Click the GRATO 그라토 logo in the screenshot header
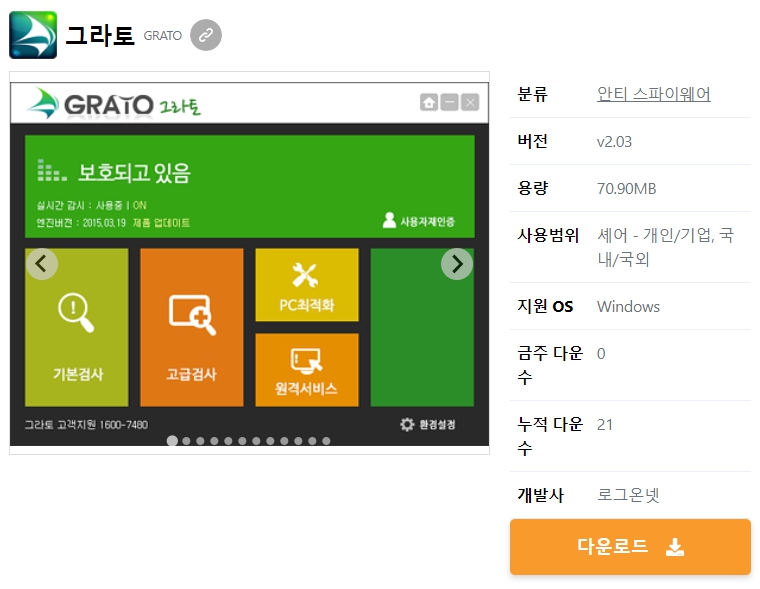The width and height of the screenshot is (760, 589). point(114,103)
